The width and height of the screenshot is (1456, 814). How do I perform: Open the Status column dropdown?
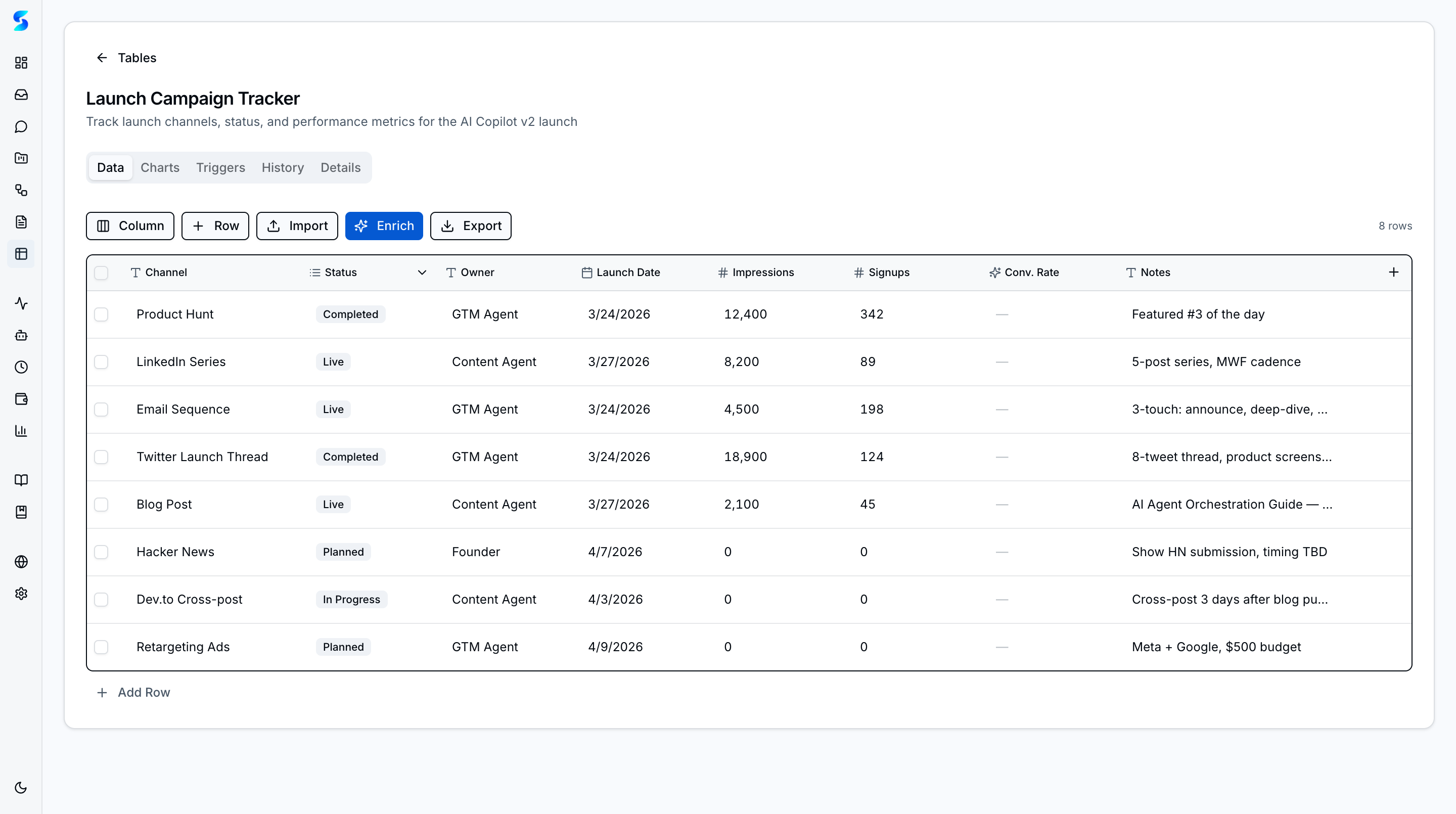[x=422, y=272]
